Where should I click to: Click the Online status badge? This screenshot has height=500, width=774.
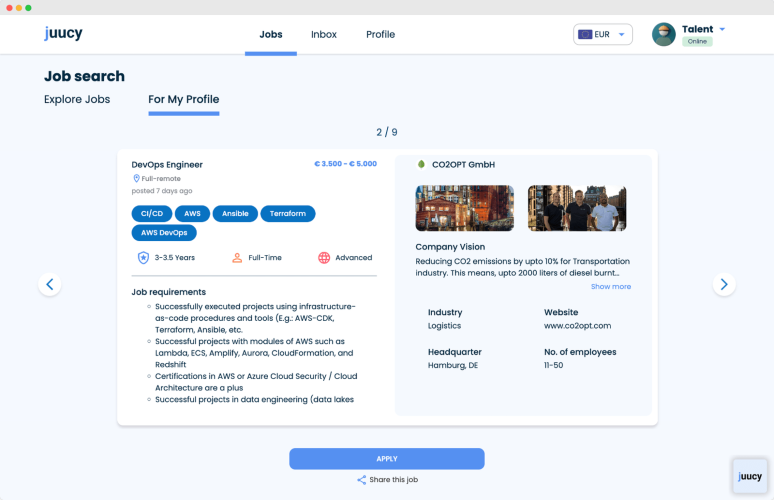(697, 41)
